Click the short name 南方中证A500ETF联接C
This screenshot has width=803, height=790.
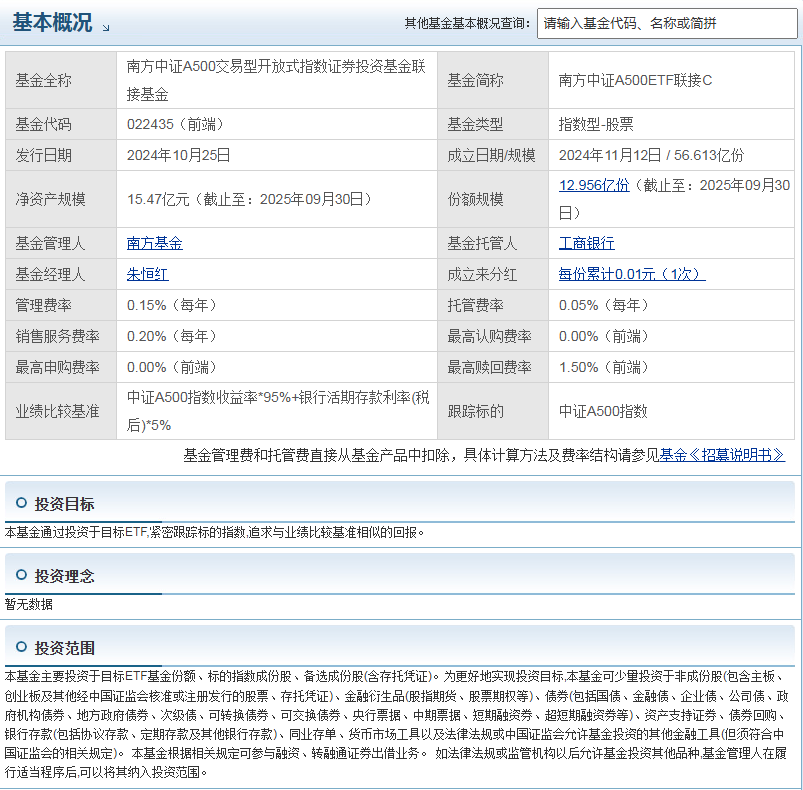[635, 80]
